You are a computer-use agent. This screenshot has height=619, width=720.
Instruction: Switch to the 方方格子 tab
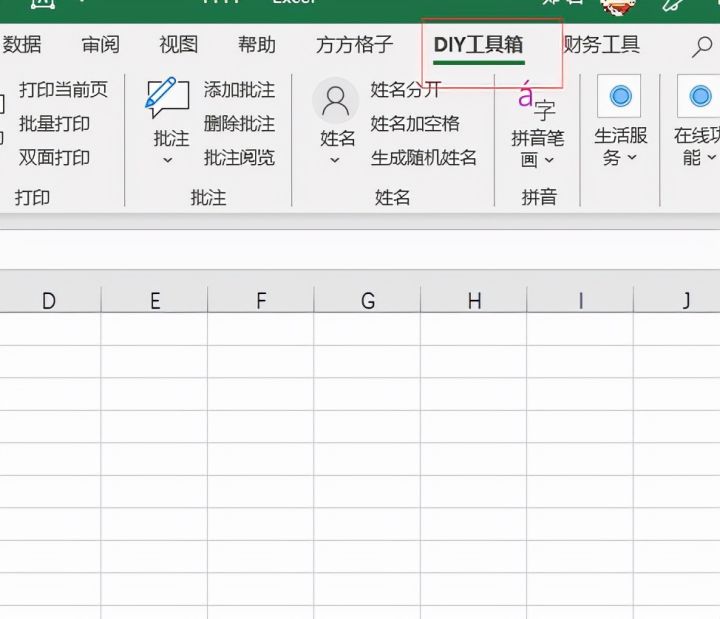(354, 45)
